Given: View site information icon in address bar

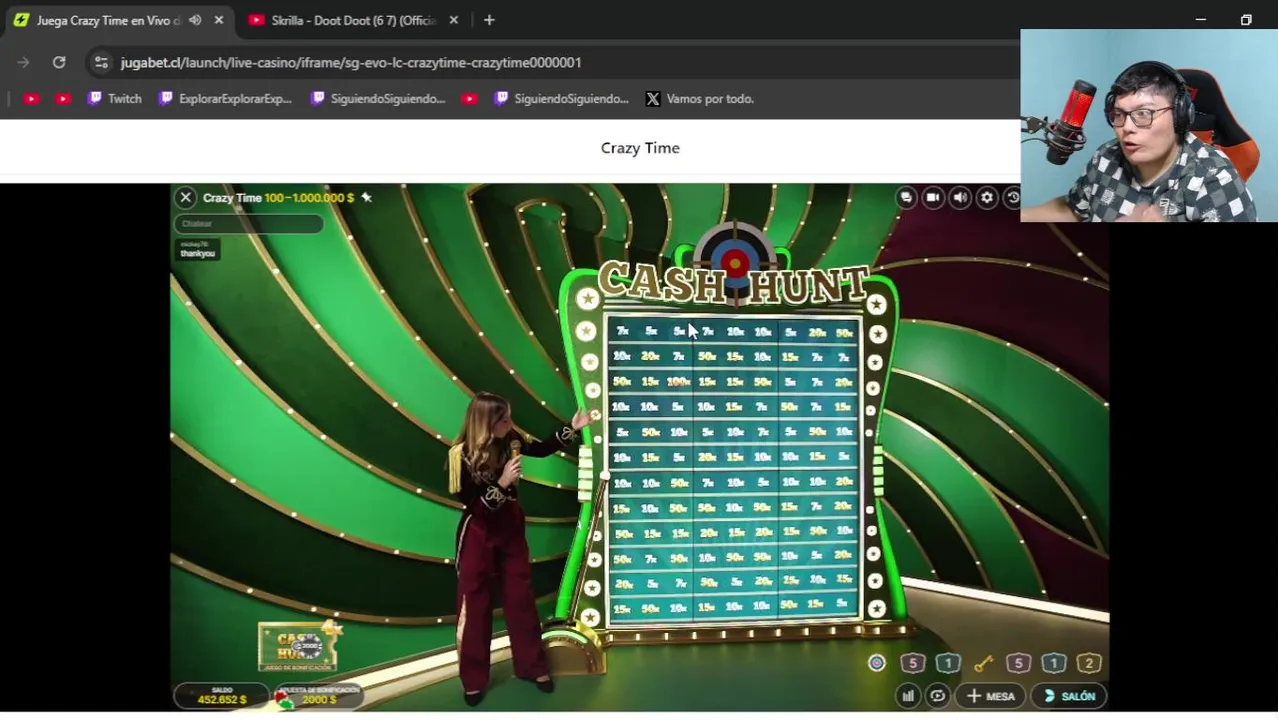Looking at the screenshot, I should 101,62.
